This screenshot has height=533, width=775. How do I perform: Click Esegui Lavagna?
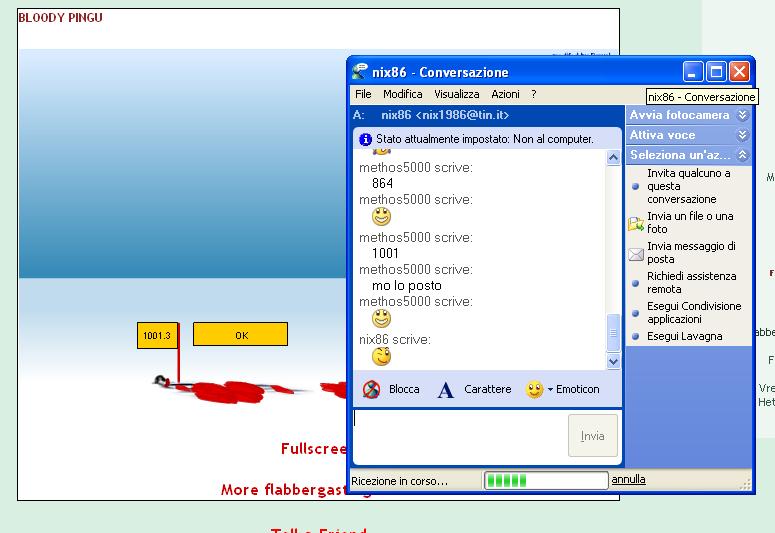coord(685,336)
